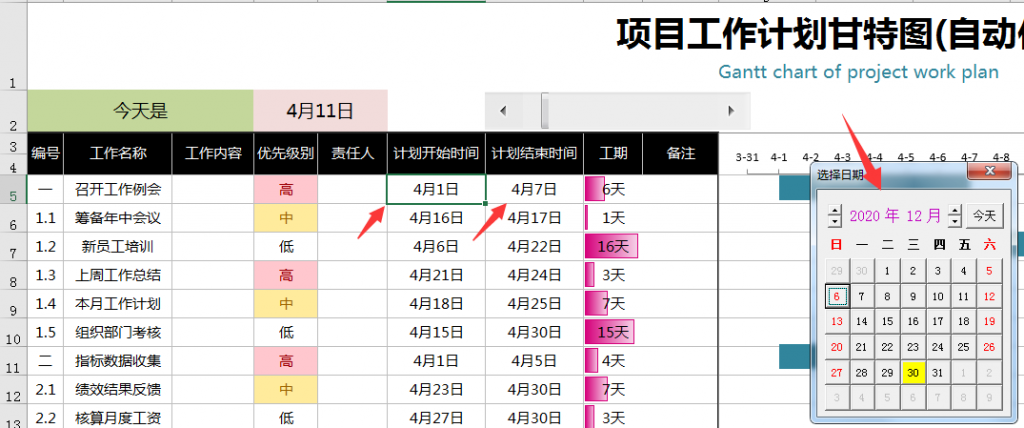Click the 筹备年中会议 task name
The height and width of the screenshot is (428, 1024).
pyautogui.click(x=118, y=218)
